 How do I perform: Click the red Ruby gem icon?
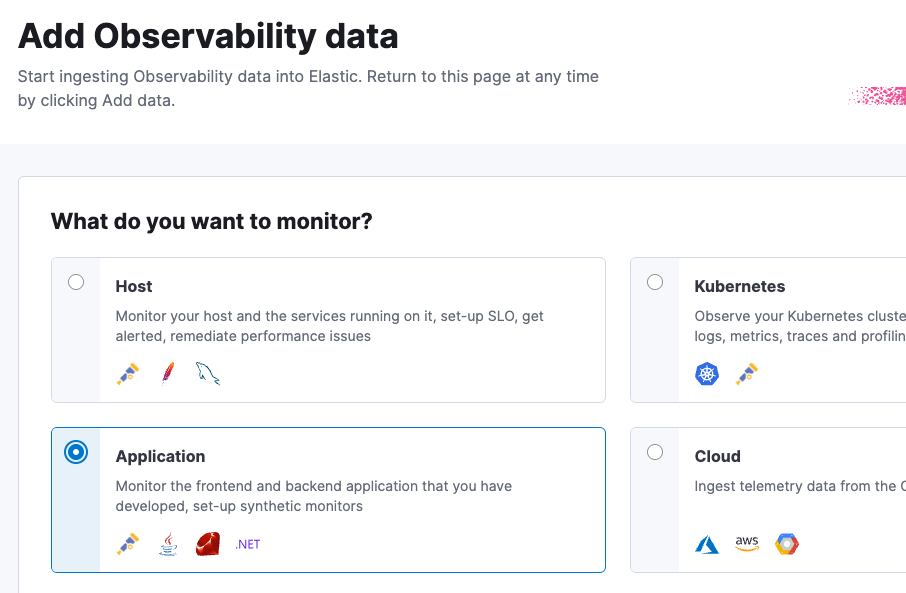[208, 544]
